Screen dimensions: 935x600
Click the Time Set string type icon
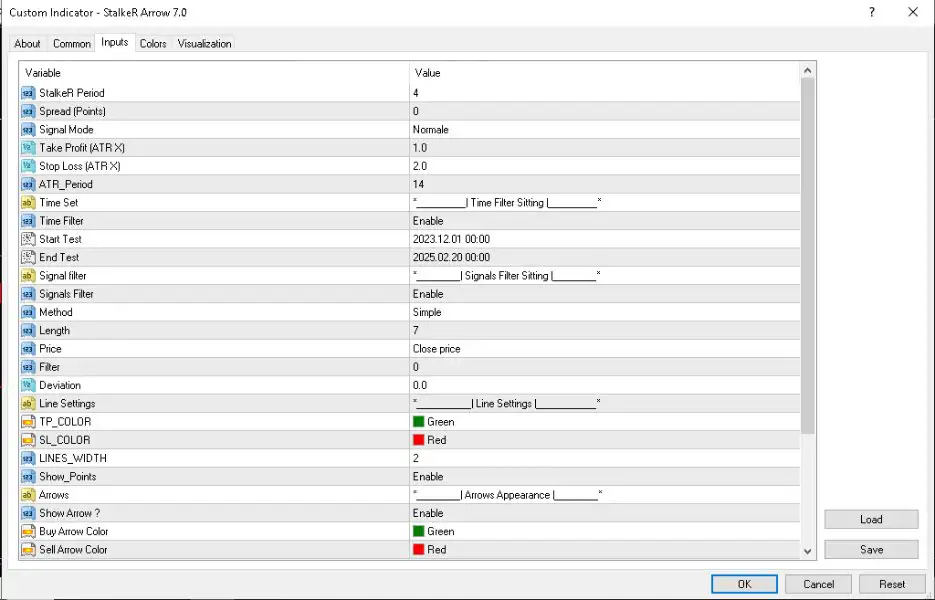point(28,203)
